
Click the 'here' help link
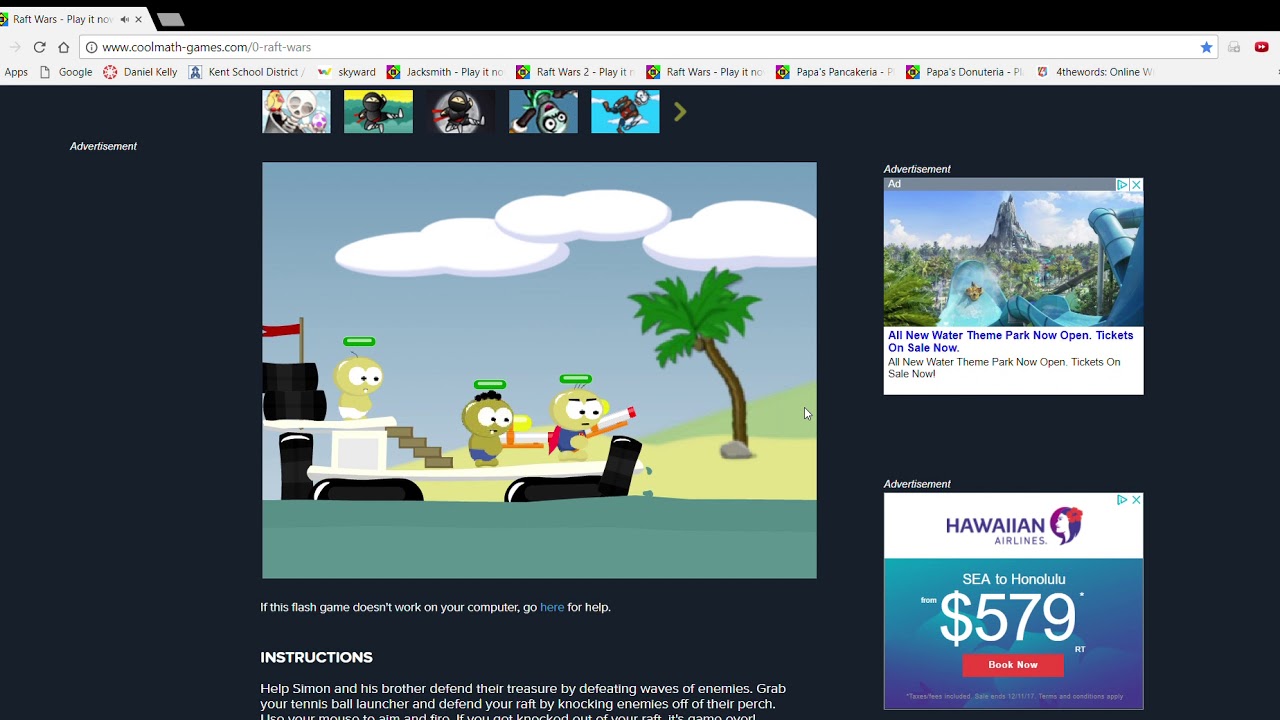point(552,607)
